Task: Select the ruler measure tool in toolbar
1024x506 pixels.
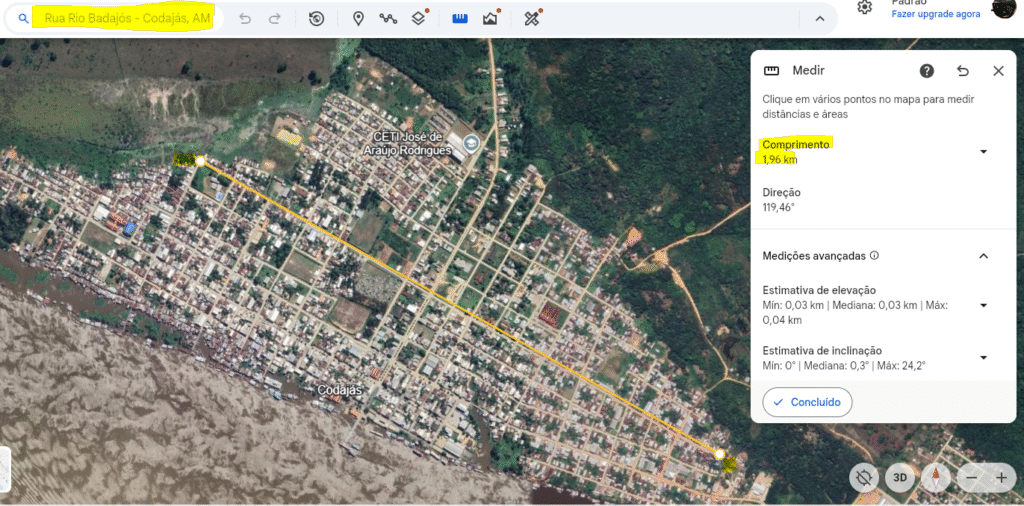Action: [460, 19]
